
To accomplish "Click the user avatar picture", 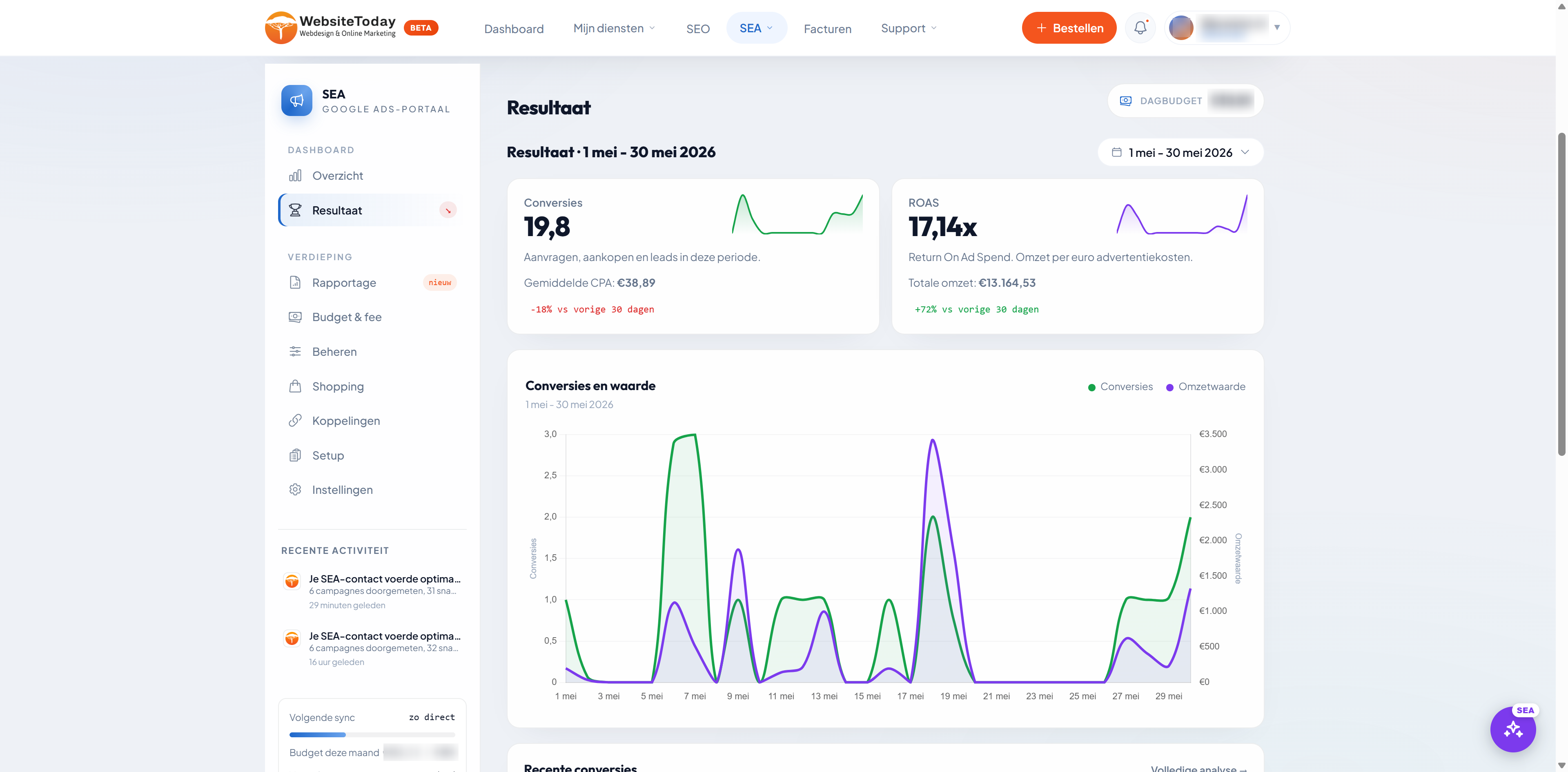I will coord(1181,28).
